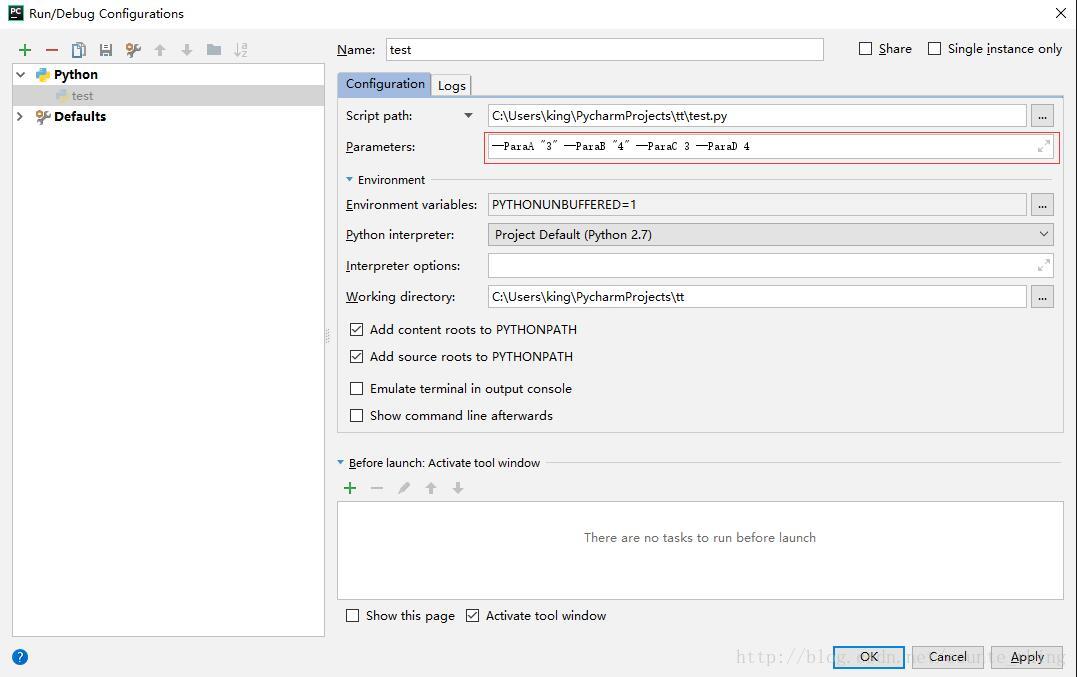Click into the Name field
1077x677 pixels.
[x=604, y=49]
